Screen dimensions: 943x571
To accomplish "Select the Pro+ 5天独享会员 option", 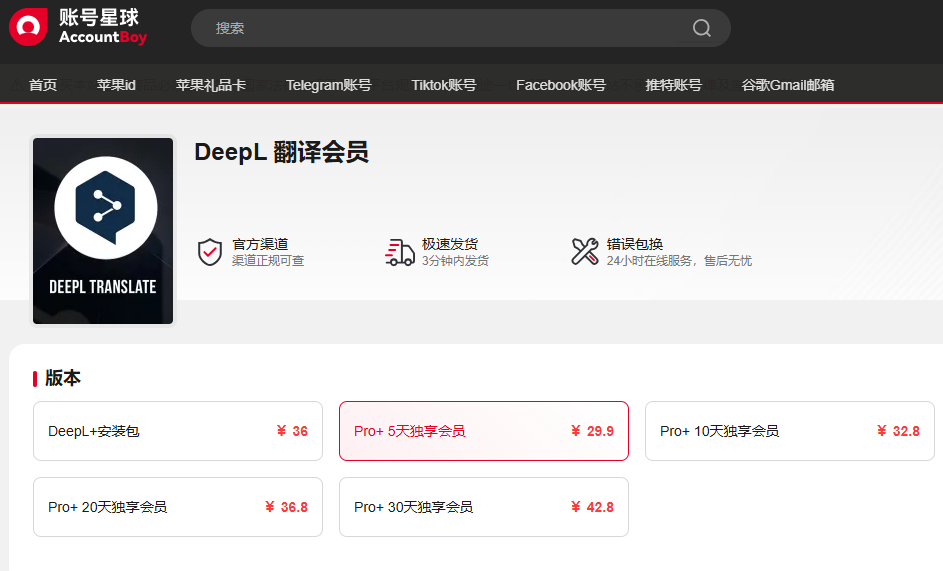I will point(484,431).
